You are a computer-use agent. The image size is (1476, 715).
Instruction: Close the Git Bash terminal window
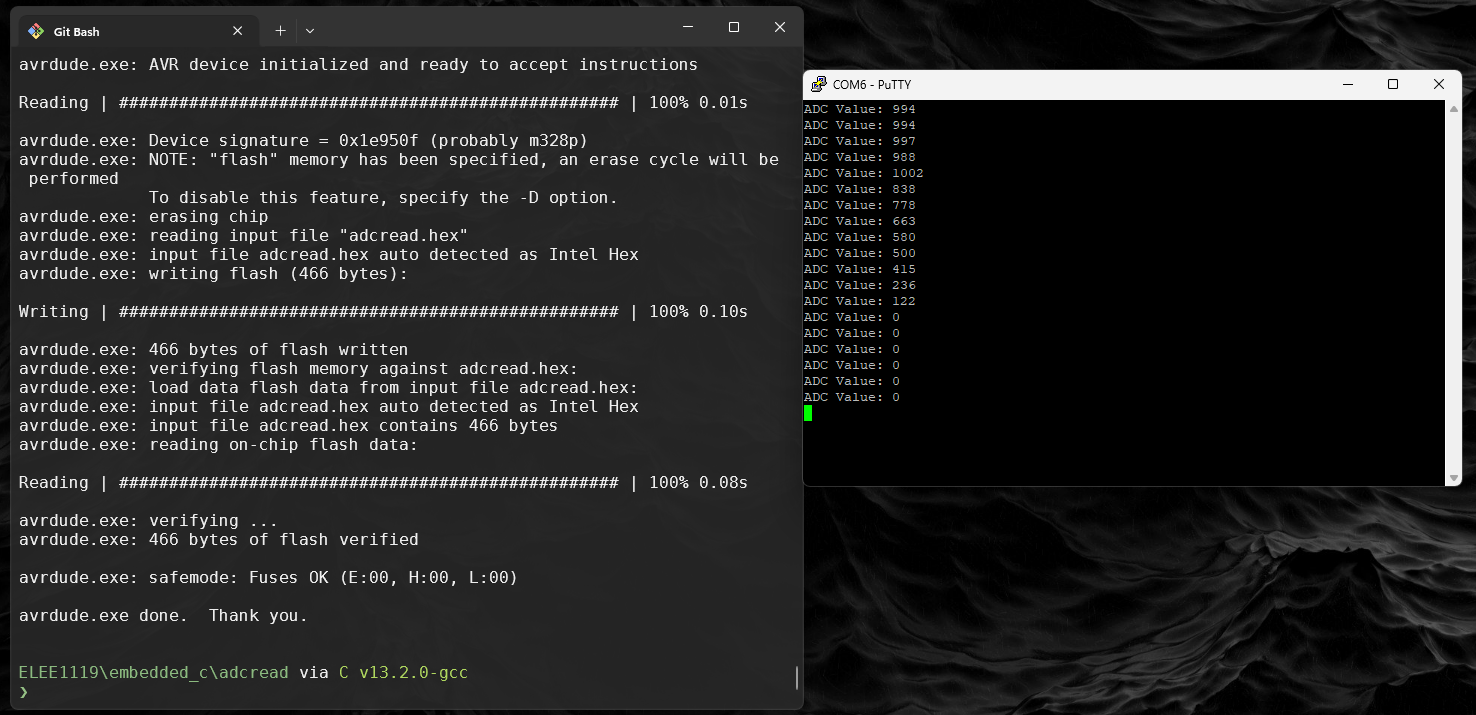(x=780, y=27)
